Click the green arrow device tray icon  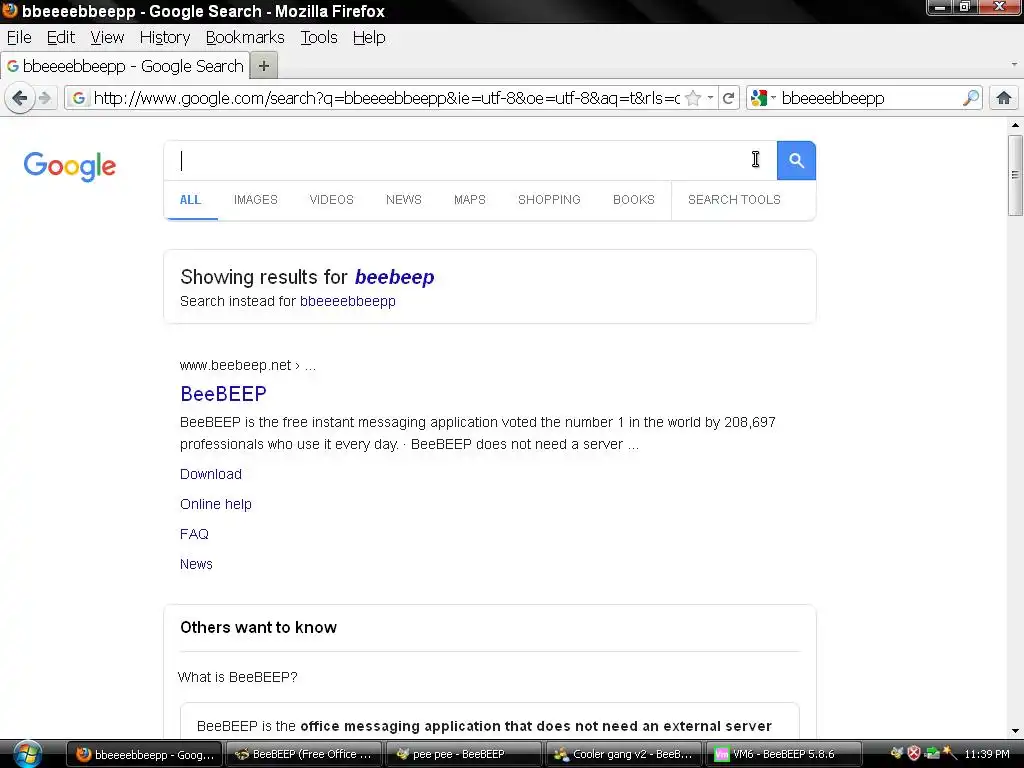[x=932, y=754]
